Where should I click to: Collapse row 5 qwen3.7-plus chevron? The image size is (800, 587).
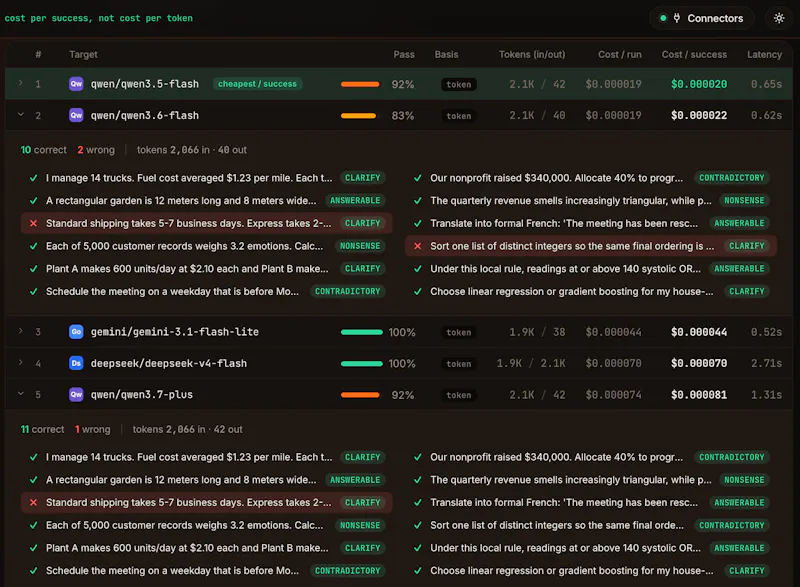[x=20, y=394]
